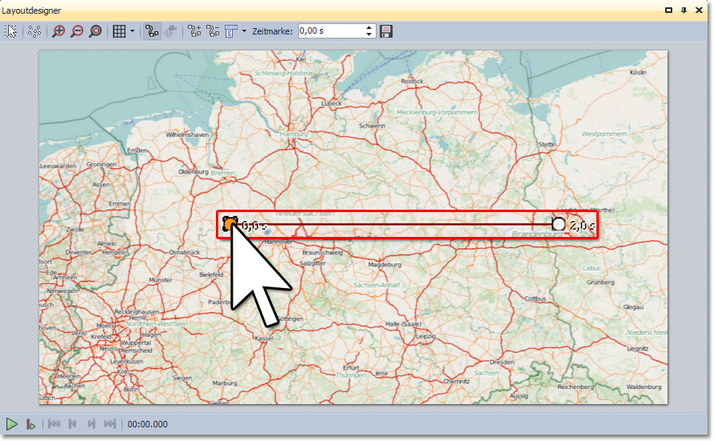Click the zoom out magnifier
The width and height of the screenshot is (714, 441).
click(x=77, y=31)
